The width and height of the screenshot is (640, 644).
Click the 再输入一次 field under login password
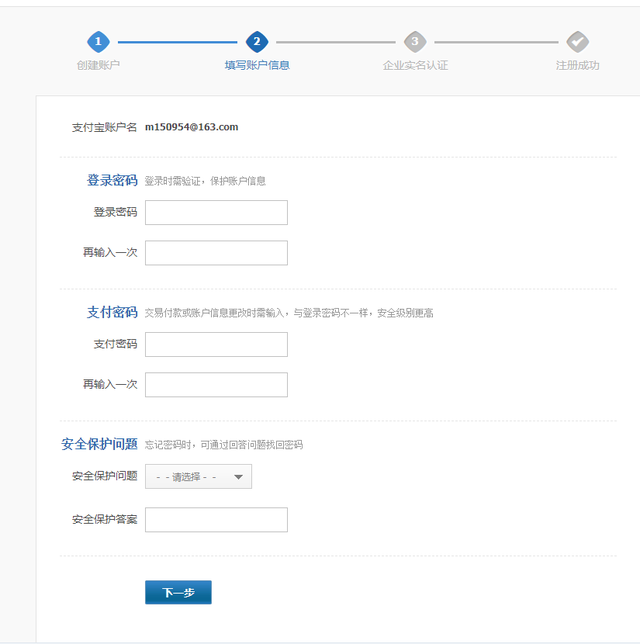(216, 253)
